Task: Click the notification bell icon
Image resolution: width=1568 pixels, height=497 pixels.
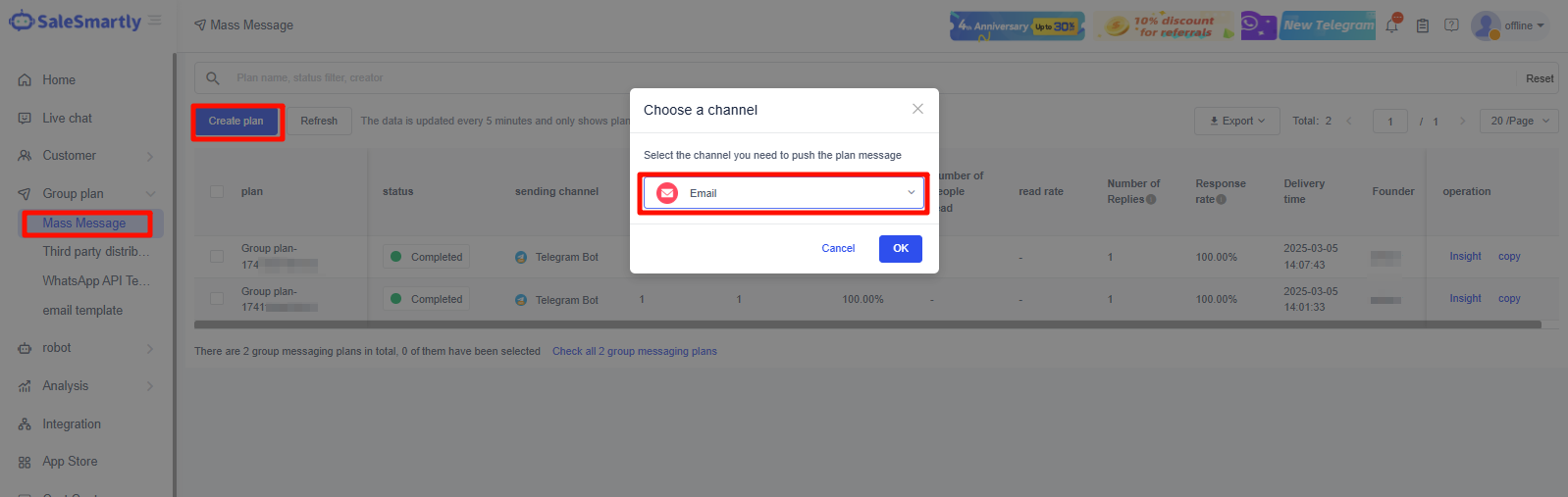Action: (1391, 25)
